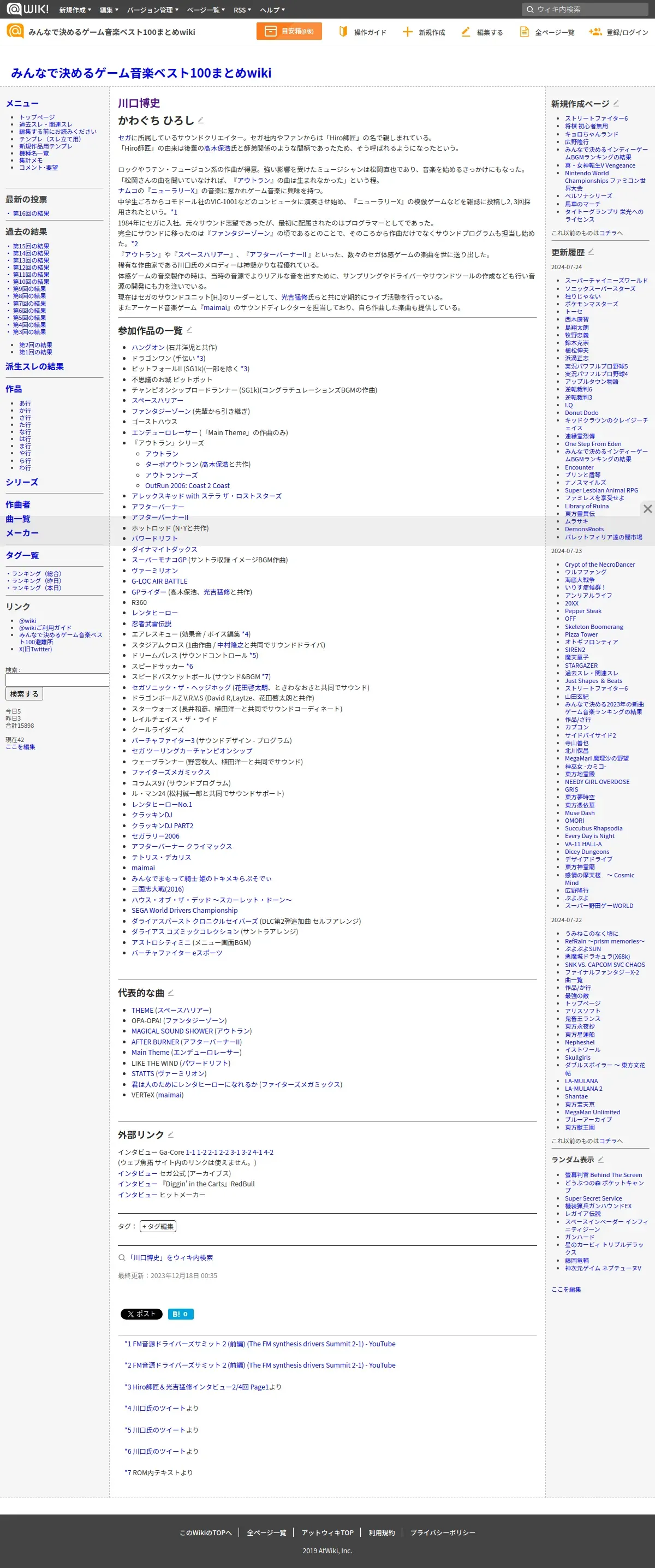The height and width of the screenshot is (1568, 655).
Task: Open the ファンタジーゾーン work link
Action: point(162,412)
